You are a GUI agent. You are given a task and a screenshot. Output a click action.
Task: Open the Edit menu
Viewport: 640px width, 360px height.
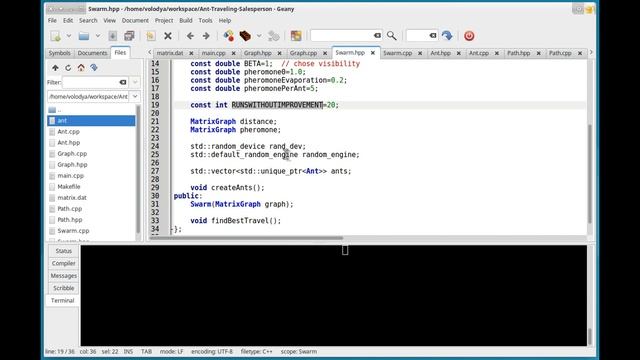point(68,20)
